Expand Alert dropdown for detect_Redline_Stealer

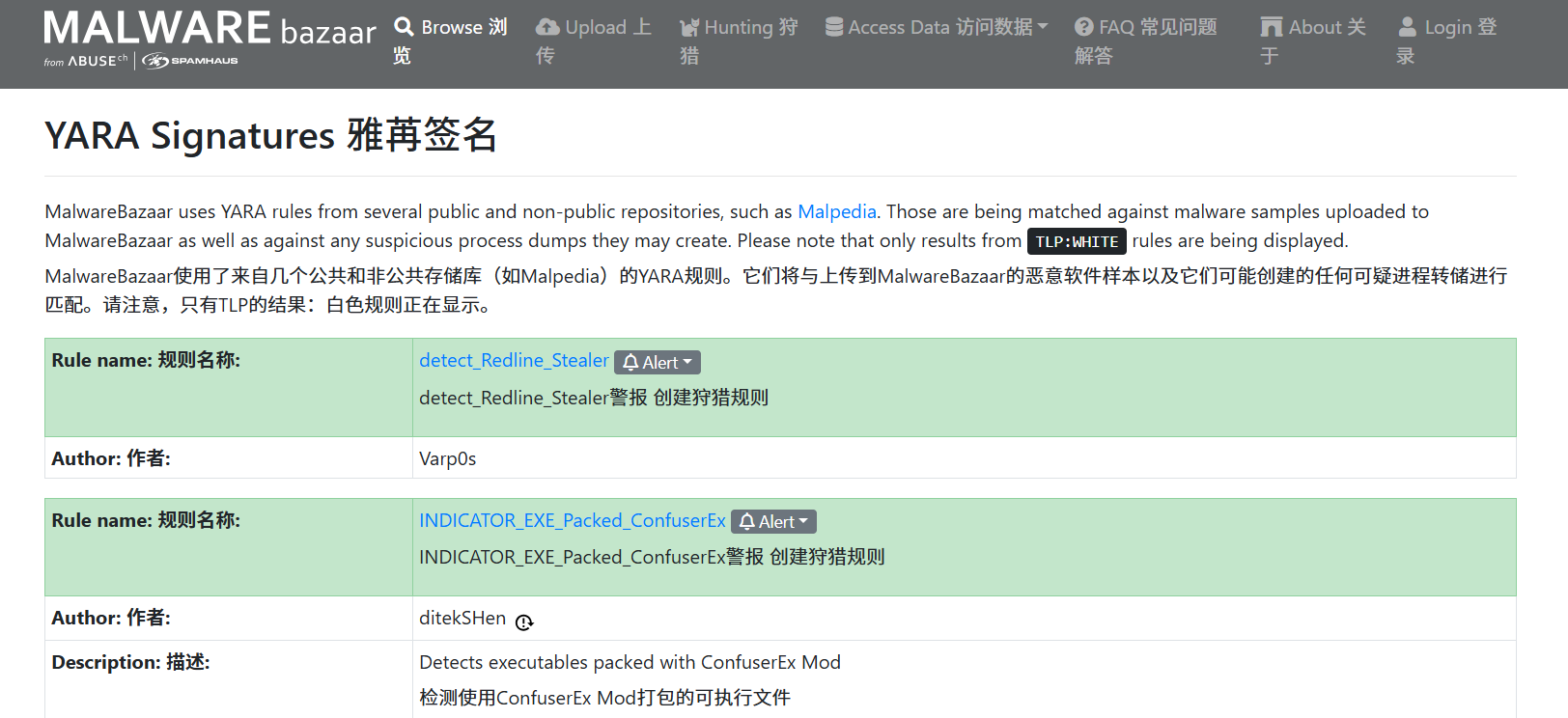coord(658,363)
